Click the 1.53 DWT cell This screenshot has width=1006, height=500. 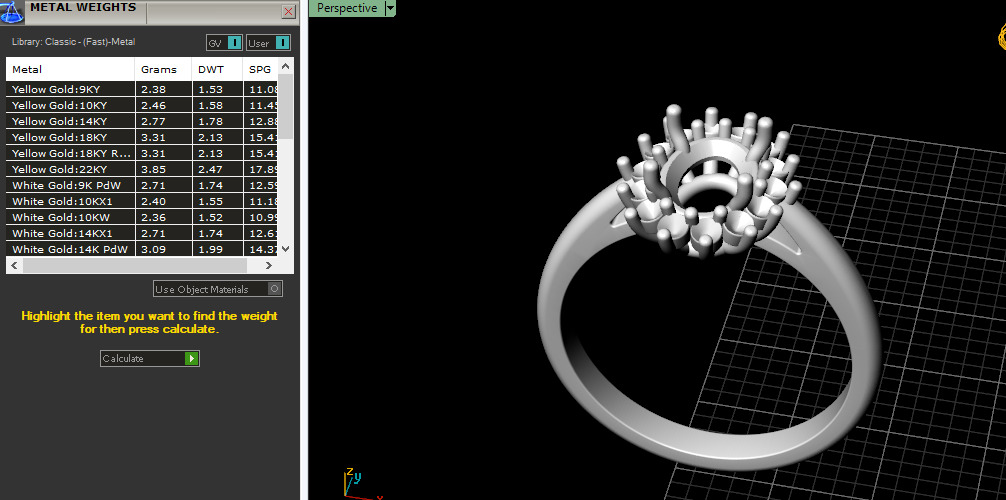tap(217, 89)
